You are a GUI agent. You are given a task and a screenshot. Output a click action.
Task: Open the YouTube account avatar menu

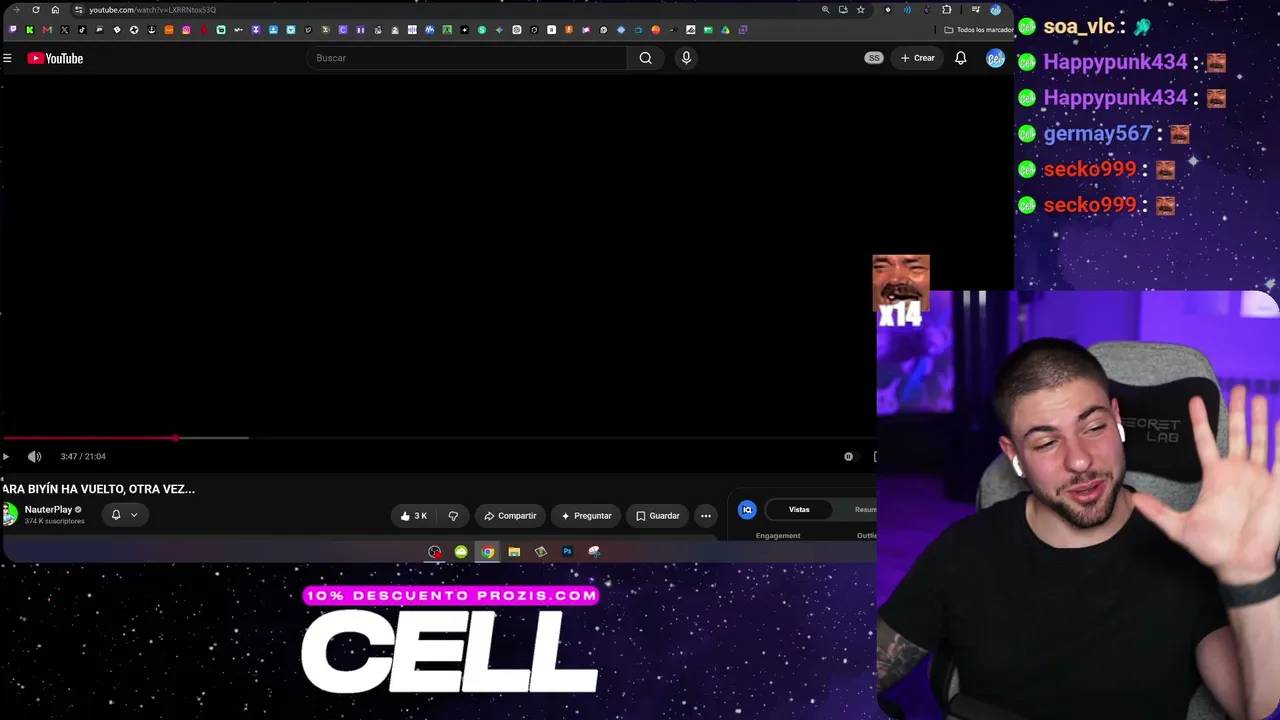tap(995, 58)
